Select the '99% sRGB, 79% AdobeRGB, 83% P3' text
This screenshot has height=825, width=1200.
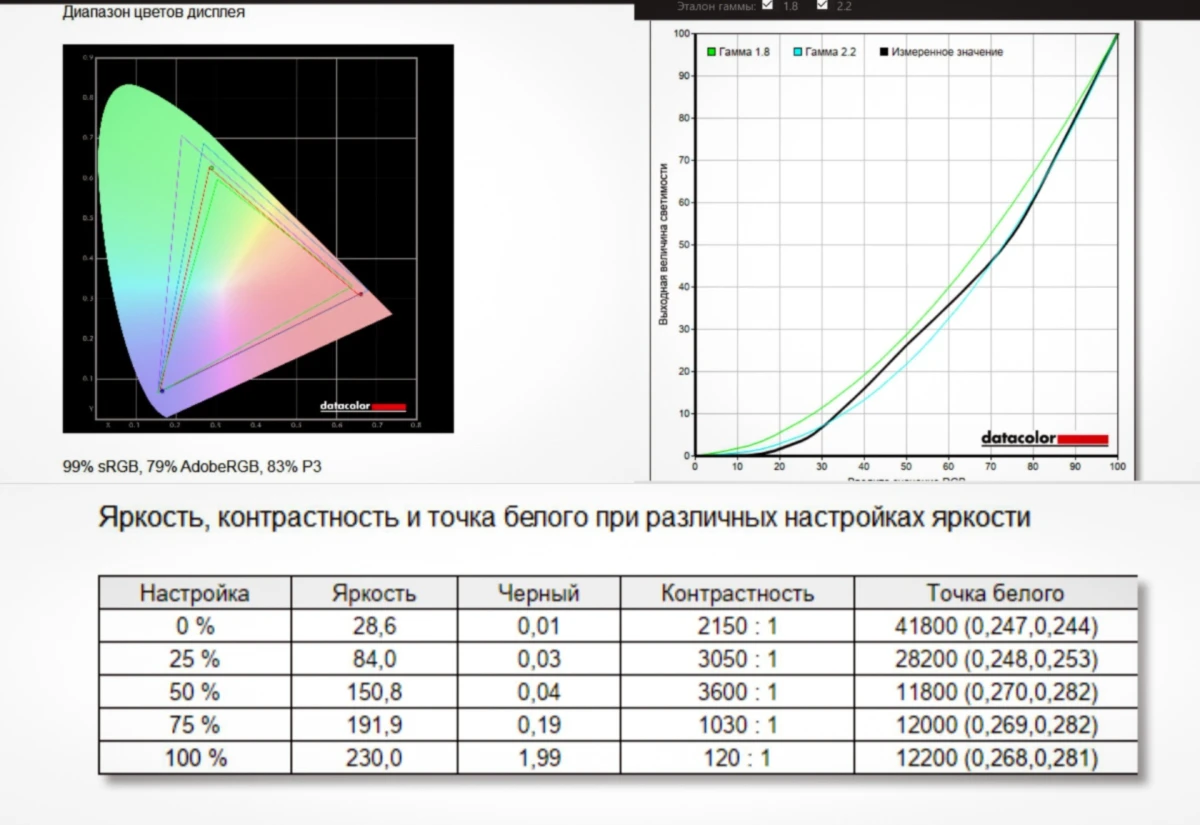192,466
